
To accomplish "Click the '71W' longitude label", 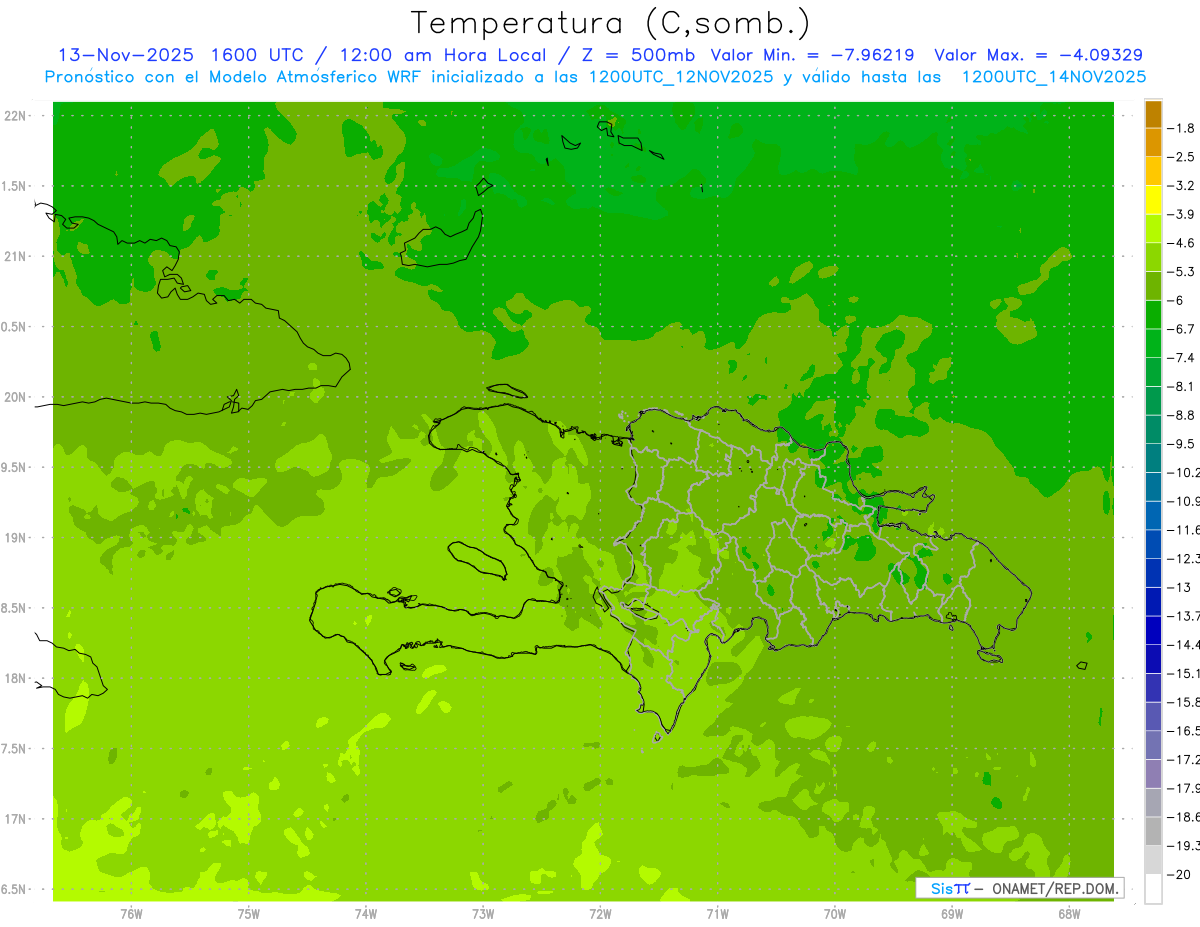I will (717, 914).
